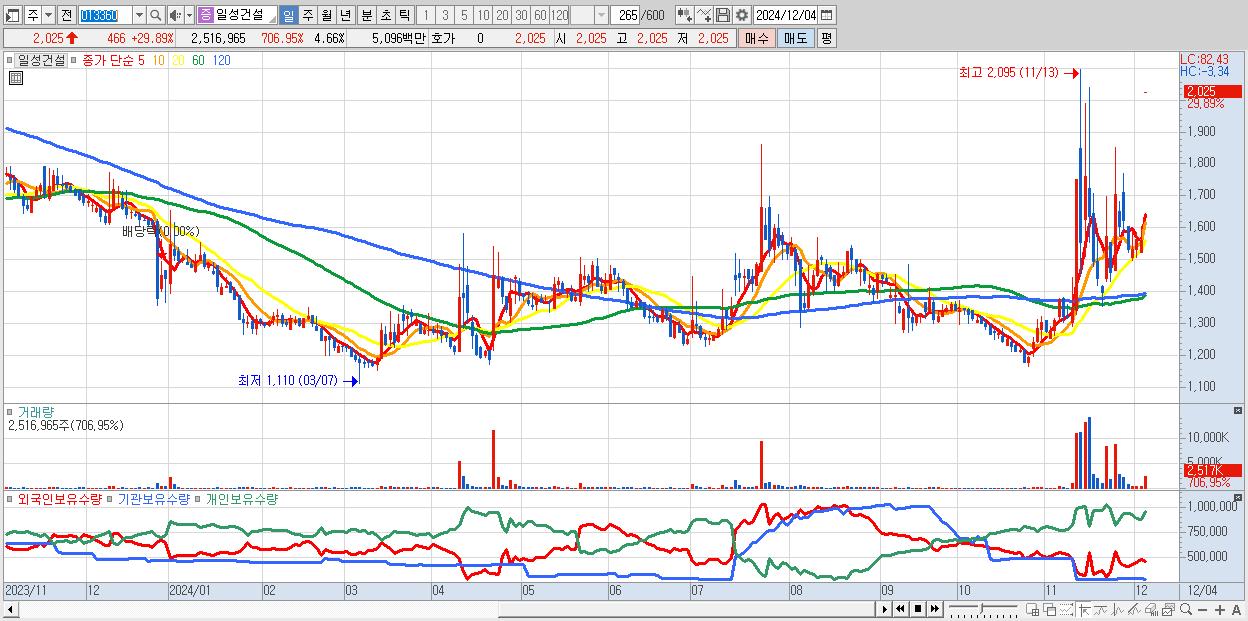The height and width of the screenshot is (621, 1248).
Task: Click the stop button in bottom controls
Action: coord(918,609)
